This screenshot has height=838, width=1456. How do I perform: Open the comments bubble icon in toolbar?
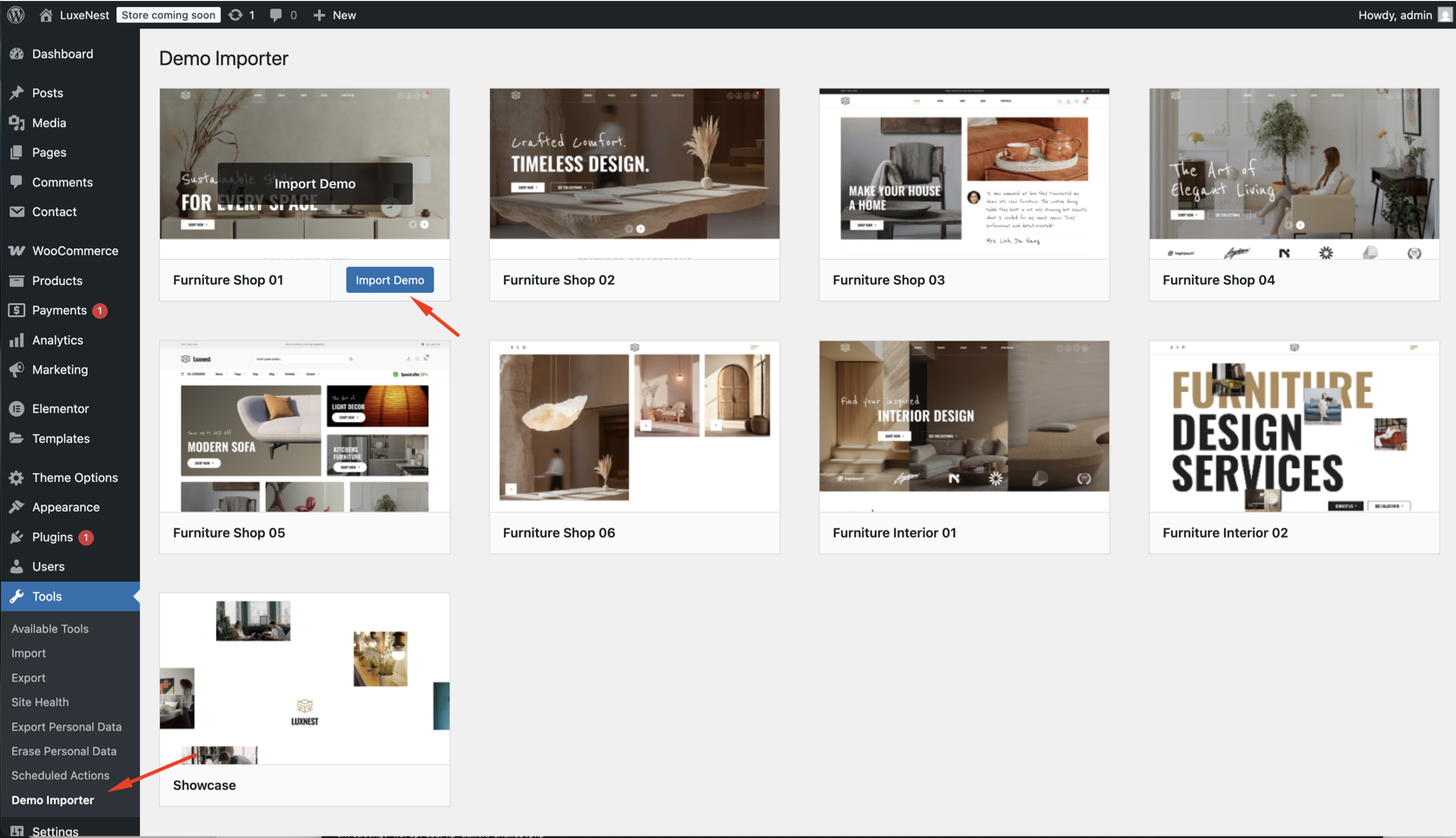275,15
